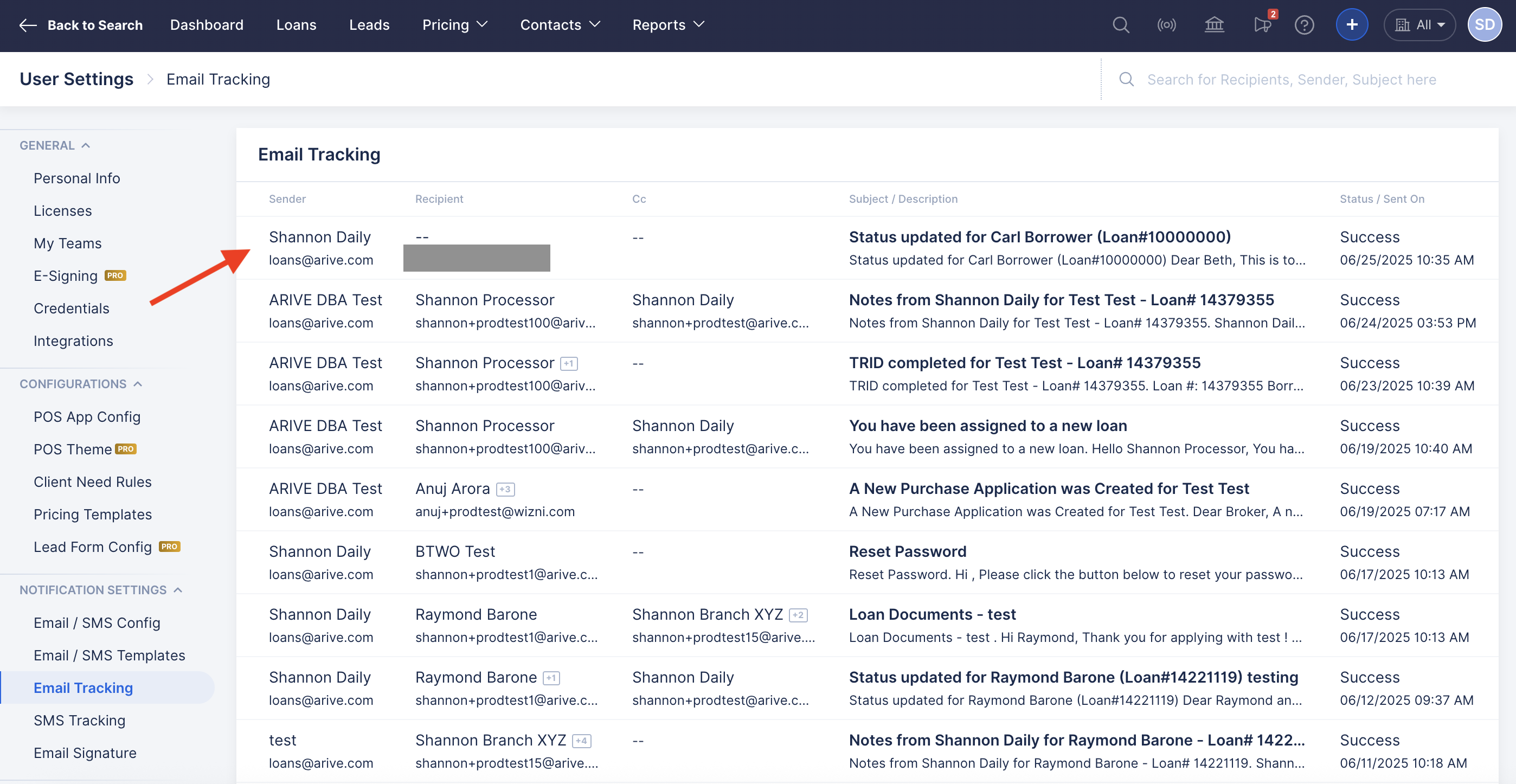Go to the Loans tab
Image resolution: width=1516 pixels, height=784 pixels.
pyautogui.click(x=296, y=25)
